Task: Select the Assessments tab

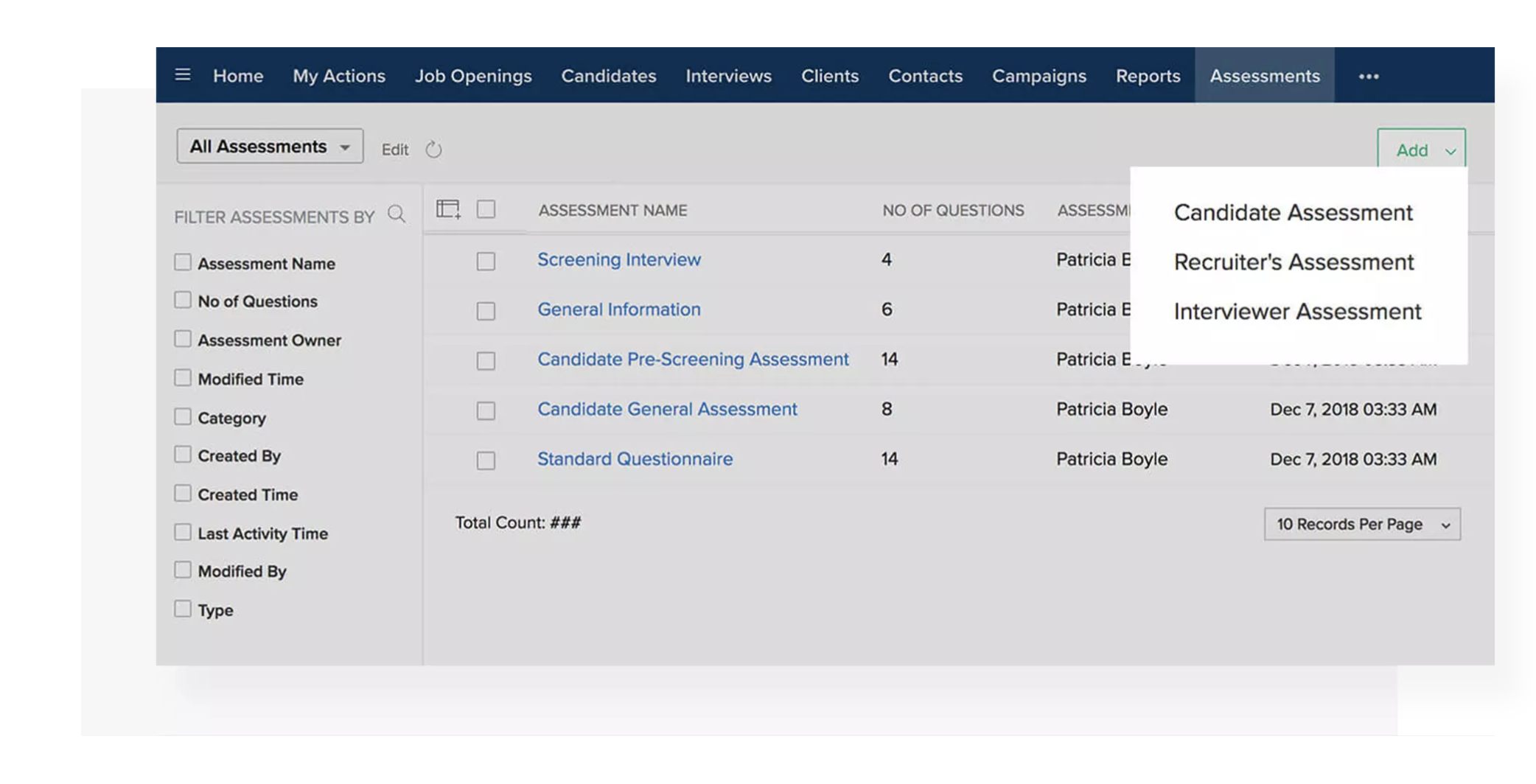Action: 1265,75
